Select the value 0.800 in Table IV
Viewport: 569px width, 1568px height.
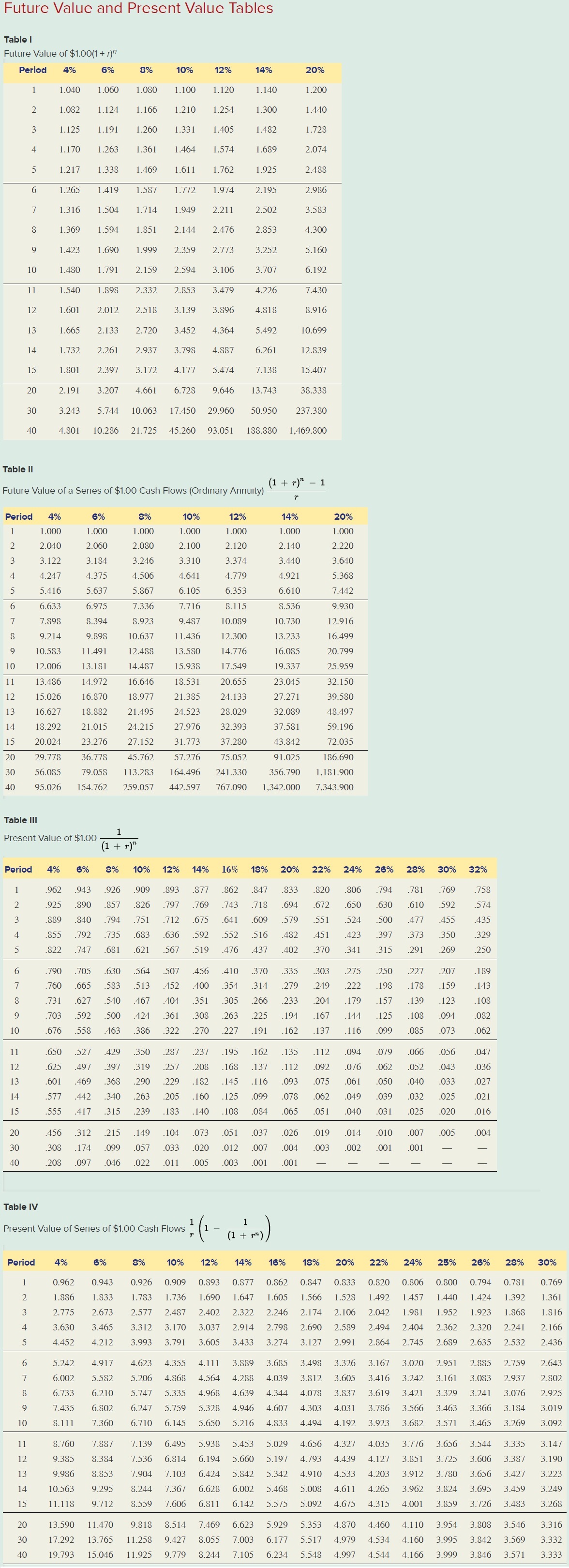pyautogui.click(x=447, y=1282)
